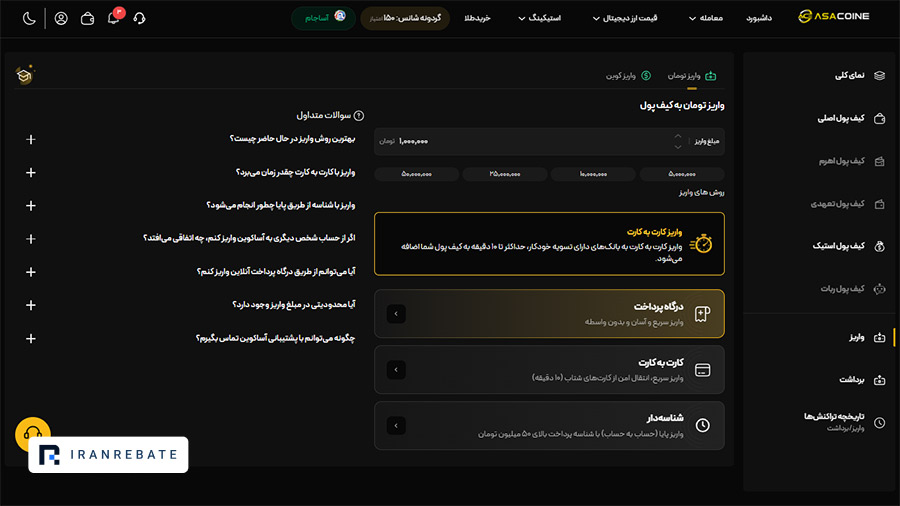The image size is (900, 506).
Task: Click the گردونه شانس button
Action: point(405,18)
